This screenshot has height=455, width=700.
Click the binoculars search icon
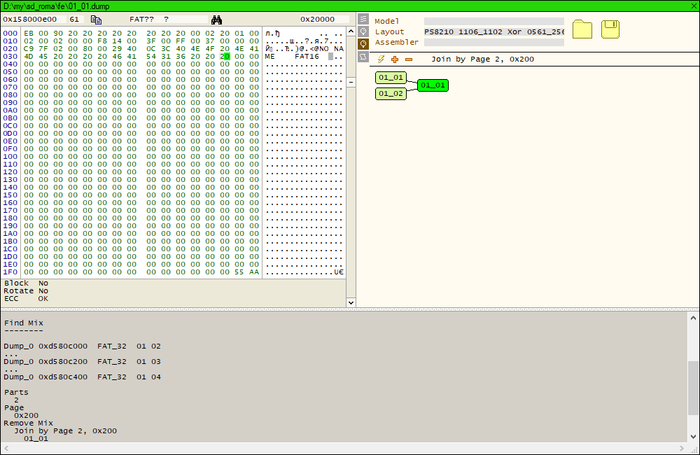click(215, 19)
